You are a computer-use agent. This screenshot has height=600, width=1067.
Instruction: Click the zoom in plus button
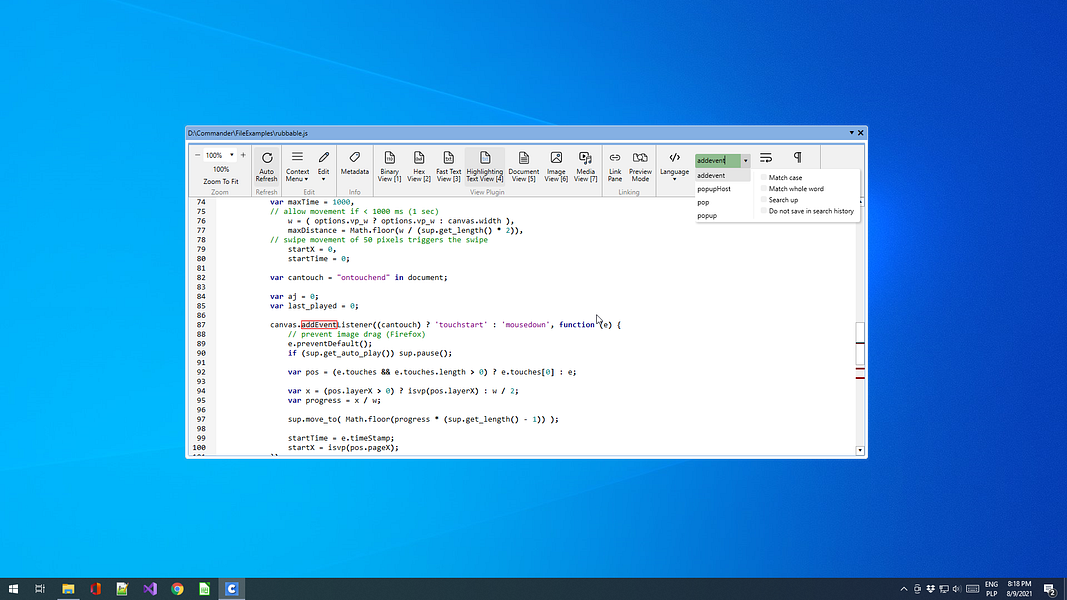pos(243,155)
